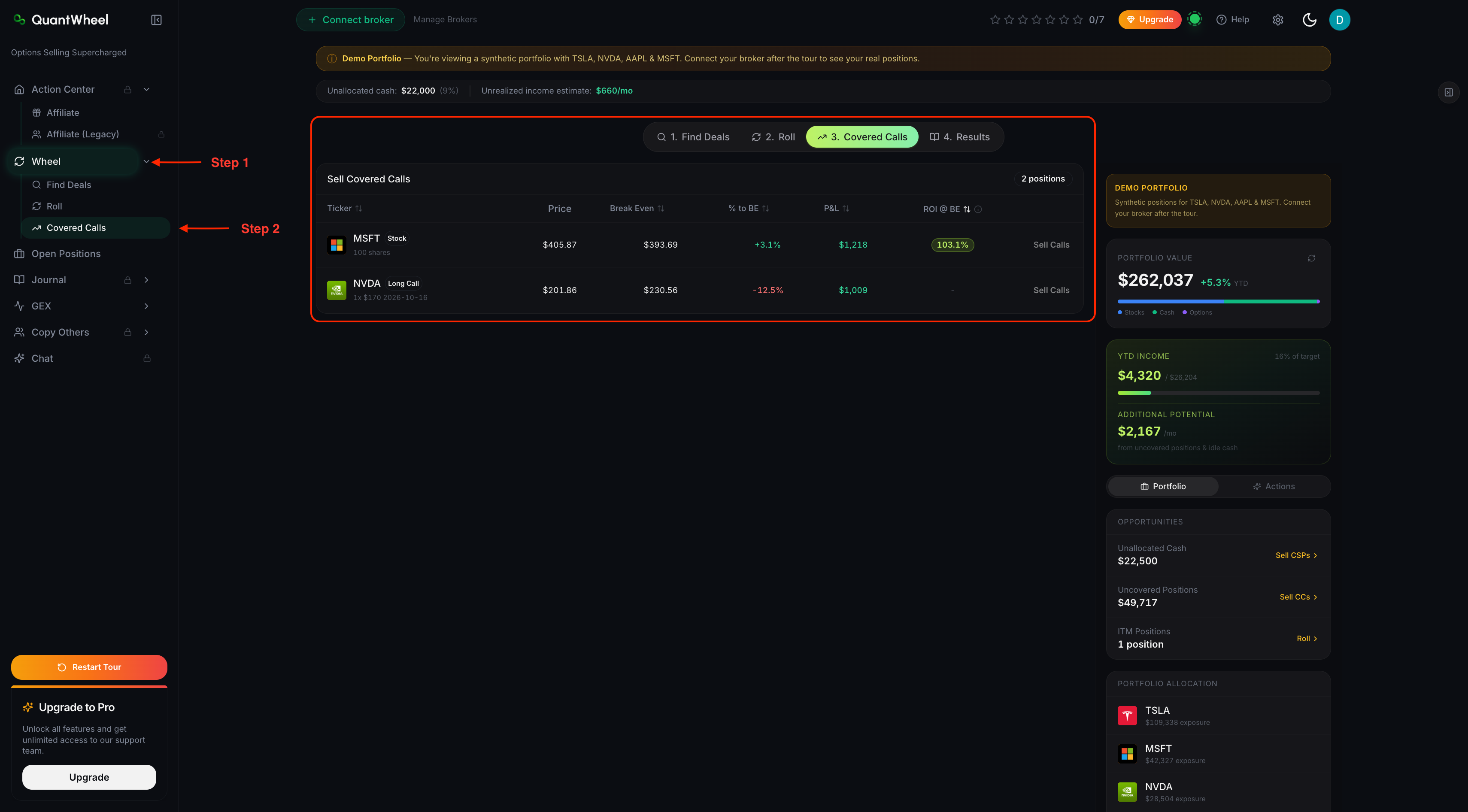The height and width of the screenshot is (812, 1468).
Task: Click the TSLA logo in portfolio allocation
Action: [1127, 716]
